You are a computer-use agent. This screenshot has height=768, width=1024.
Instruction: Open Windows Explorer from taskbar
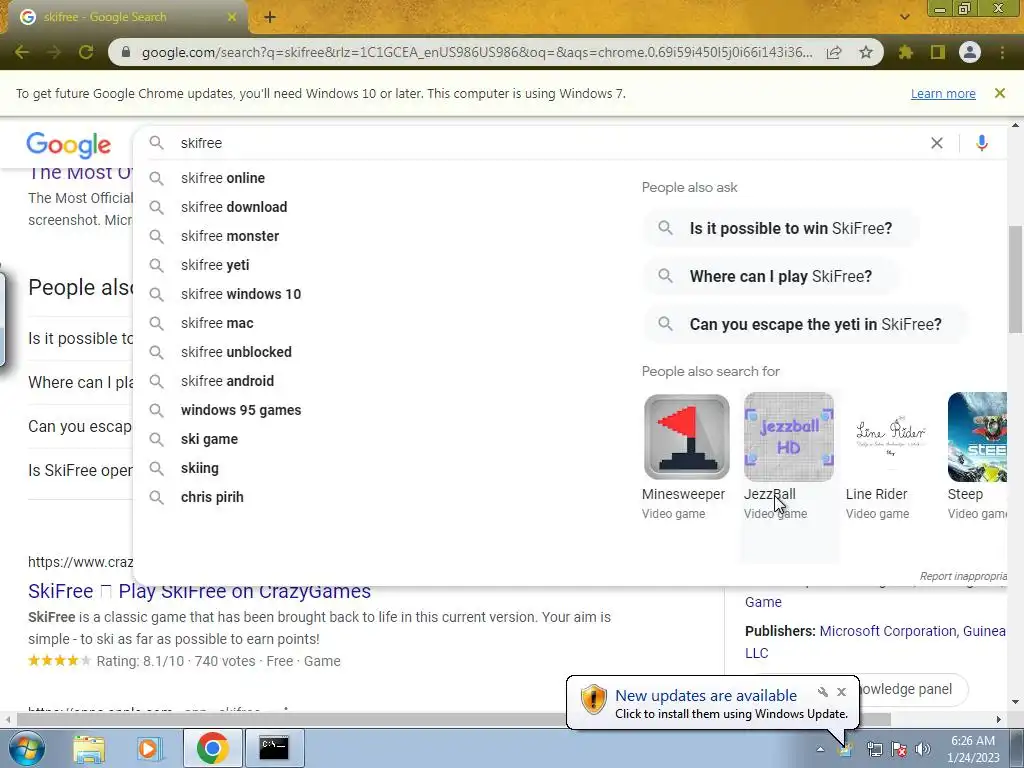click(x=89, y=748)
